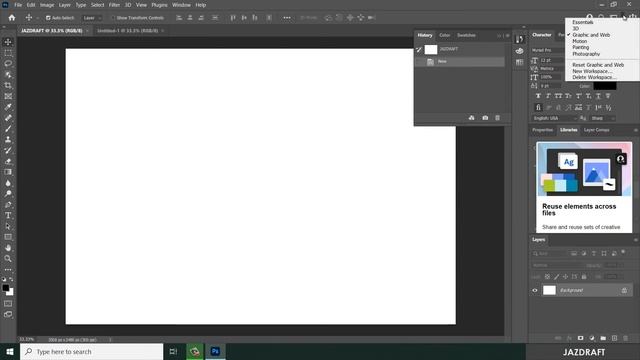The image size is (640, 360).
Task: Toggle Underline in Character panel
Action: [x=598, y=96]
